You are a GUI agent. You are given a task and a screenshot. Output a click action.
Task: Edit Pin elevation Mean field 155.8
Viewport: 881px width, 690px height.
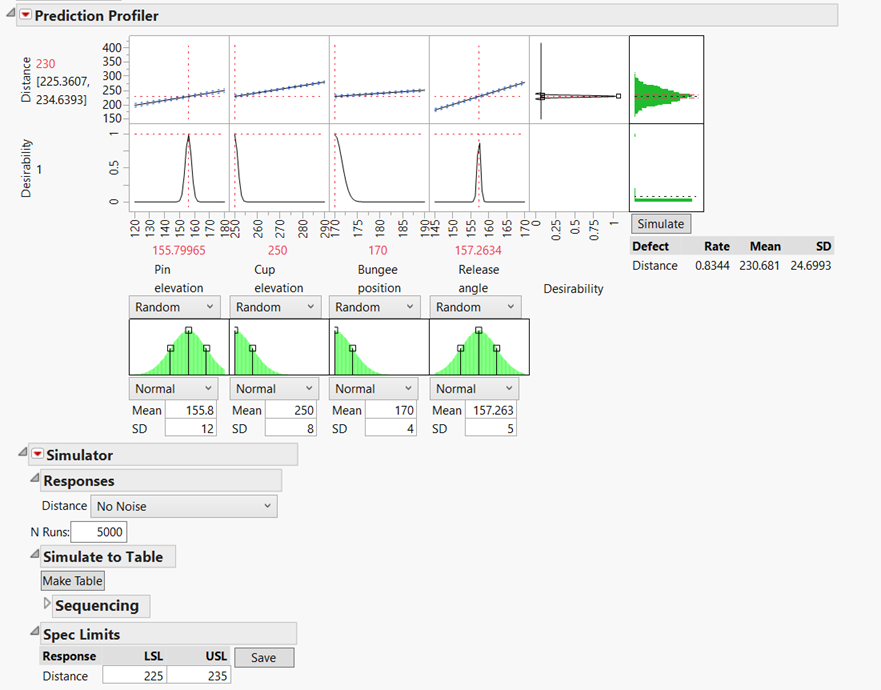coord(190,410)
